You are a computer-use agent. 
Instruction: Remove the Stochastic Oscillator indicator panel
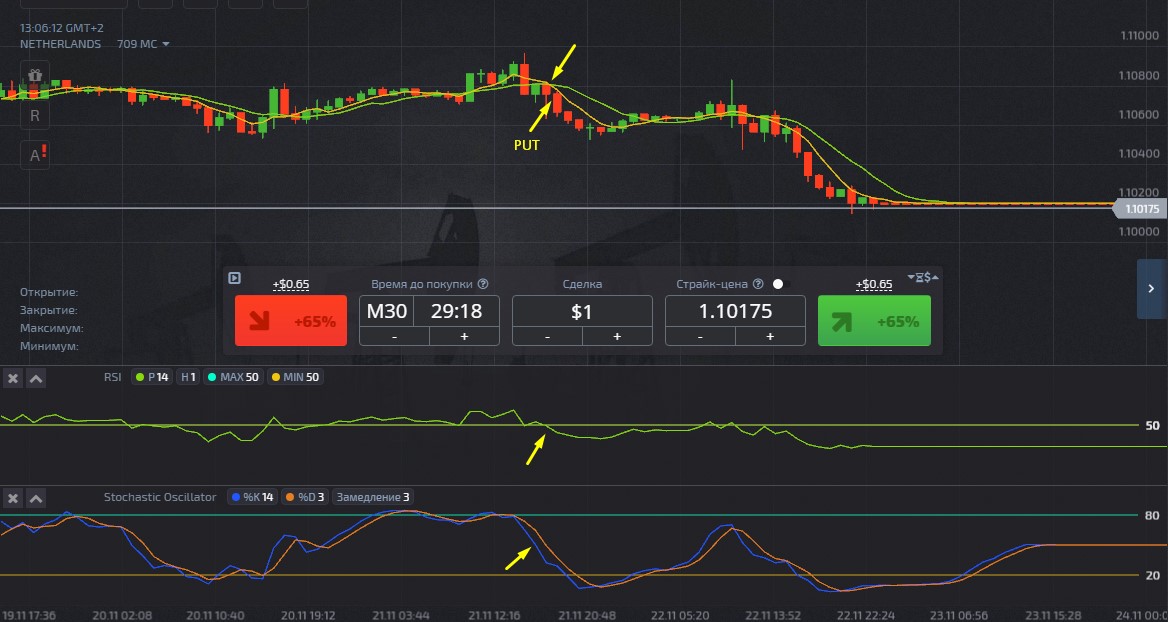tap(13, 498)
